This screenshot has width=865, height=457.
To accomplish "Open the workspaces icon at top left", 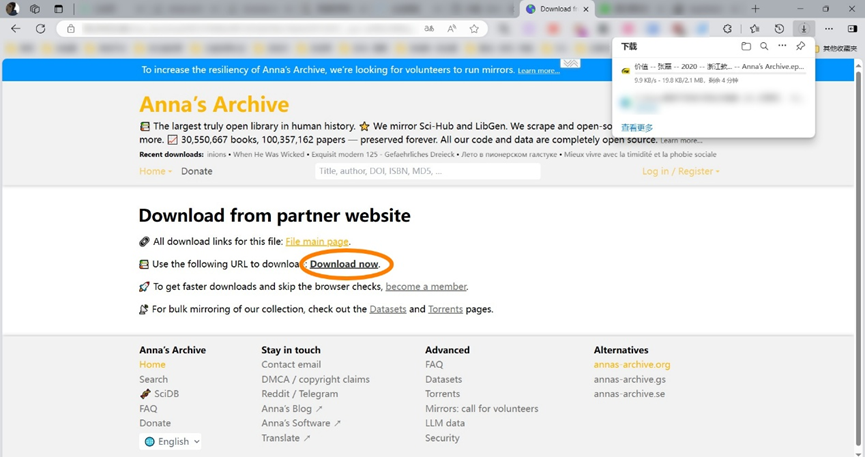I will coord(35,9).
